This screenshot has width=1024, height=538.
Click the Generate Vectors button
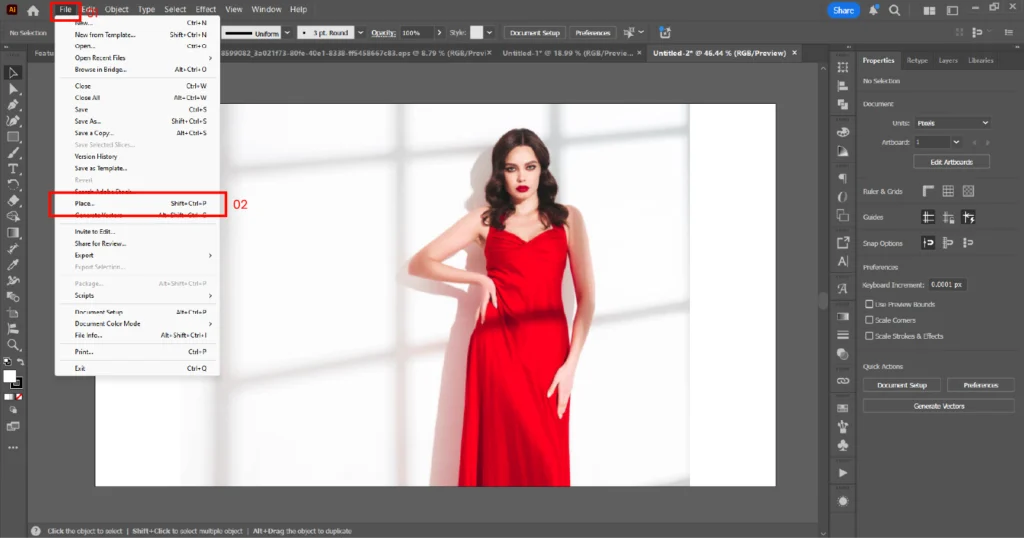tap(938, 406)
